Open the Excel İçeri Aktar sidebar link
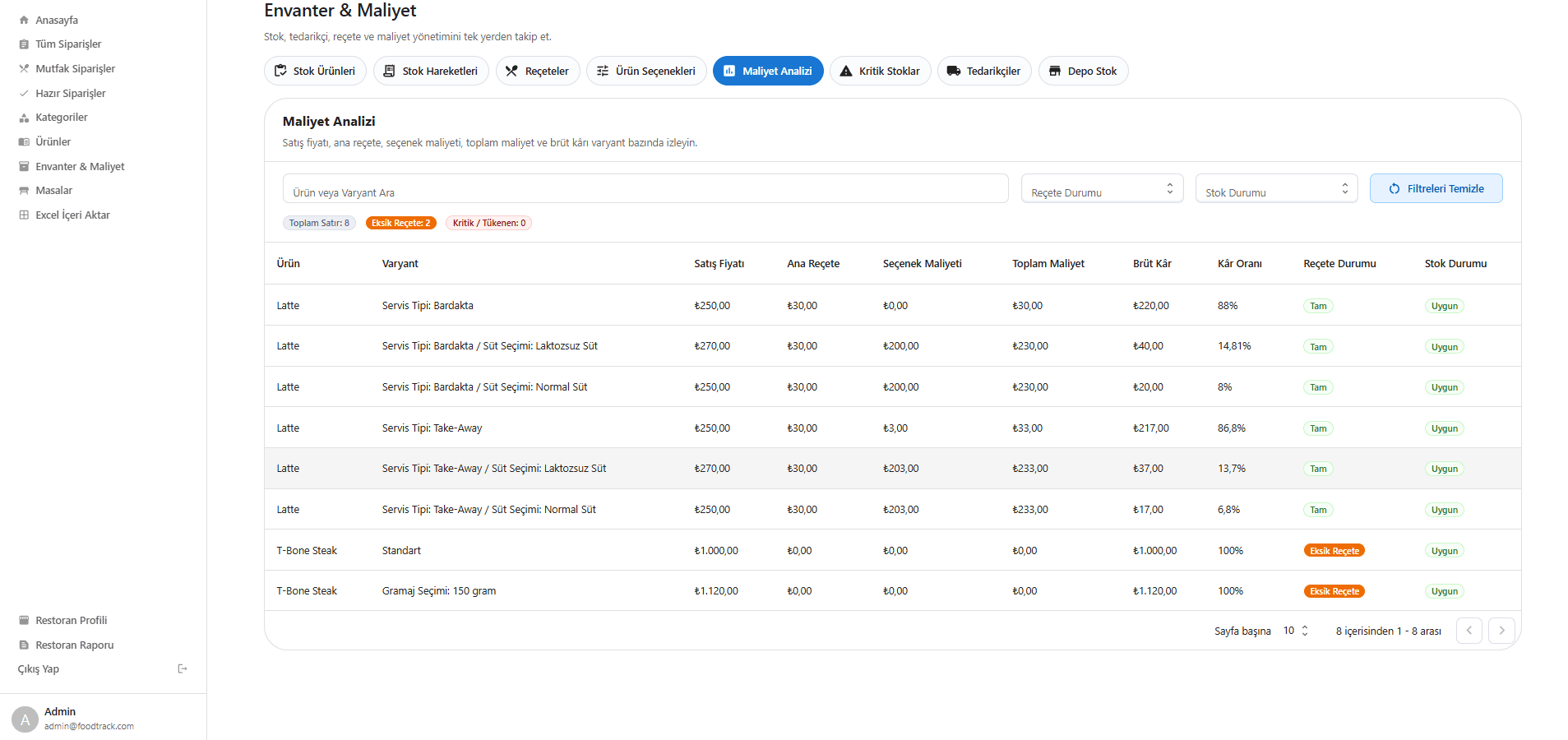Screen dimensions: 1568x740 (73, 215)
